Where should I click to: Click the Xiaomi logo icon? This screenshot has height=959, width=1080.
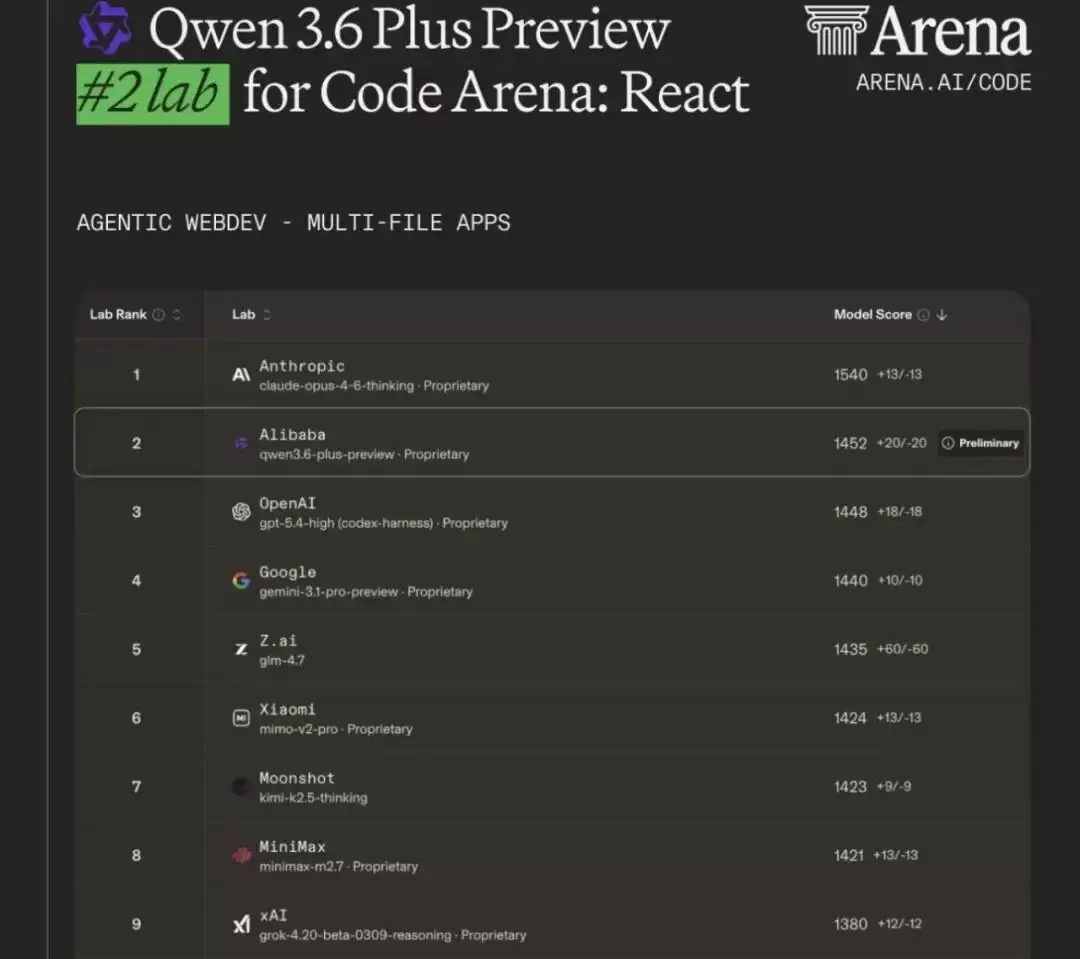[241, 718]
